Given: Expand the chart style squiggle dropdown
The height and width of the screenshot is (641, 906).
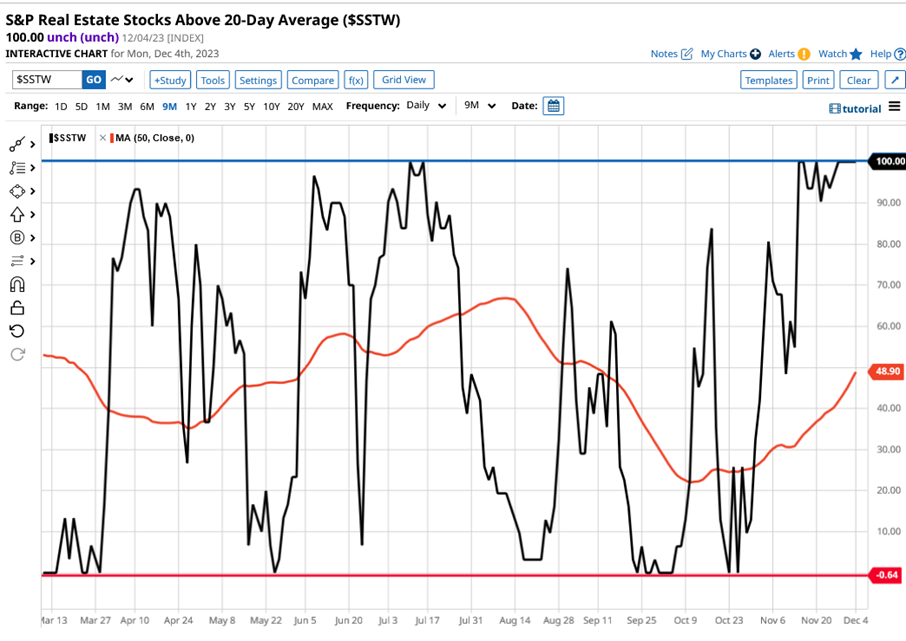Looking at the screenshot, I should [121, 79].
